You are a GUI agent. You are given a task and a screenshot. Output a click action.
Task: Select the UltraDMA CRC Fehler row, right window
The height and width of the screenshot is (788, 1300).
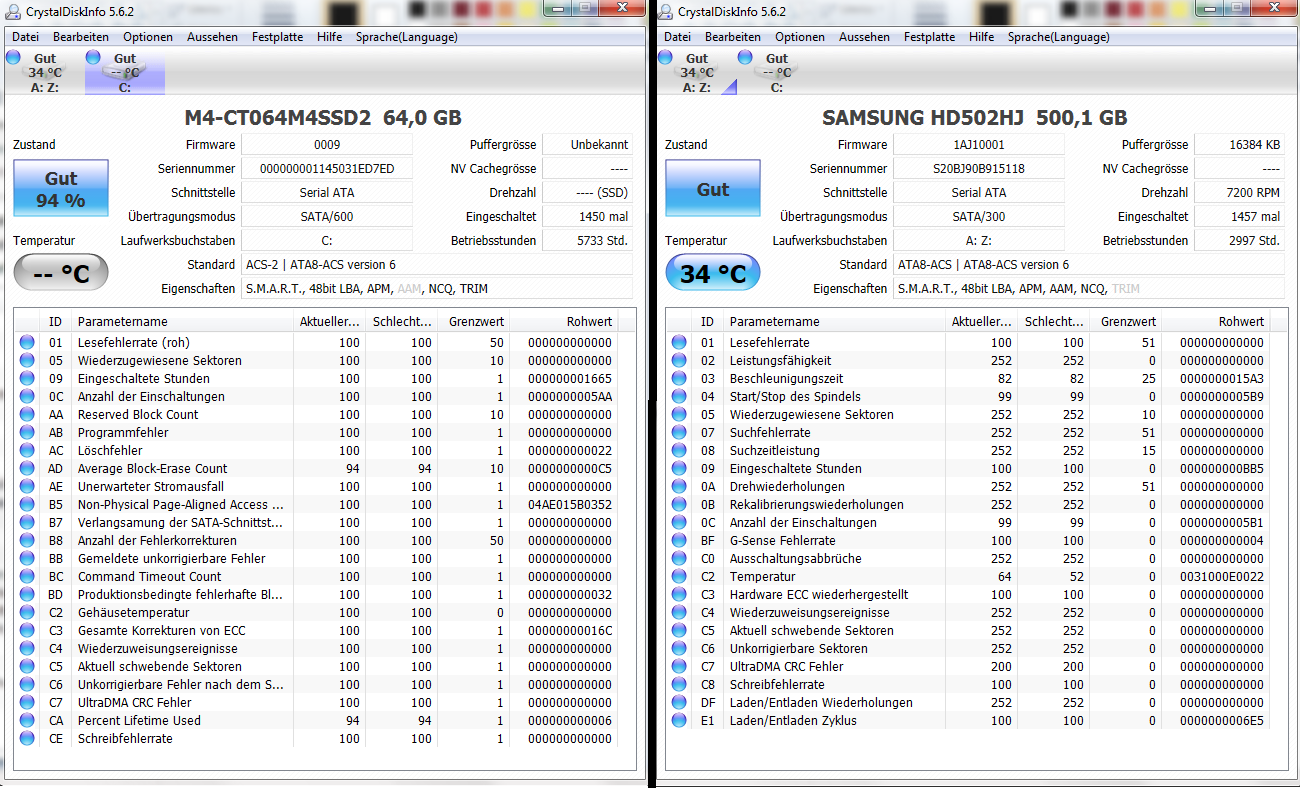(x=968, y=667)
